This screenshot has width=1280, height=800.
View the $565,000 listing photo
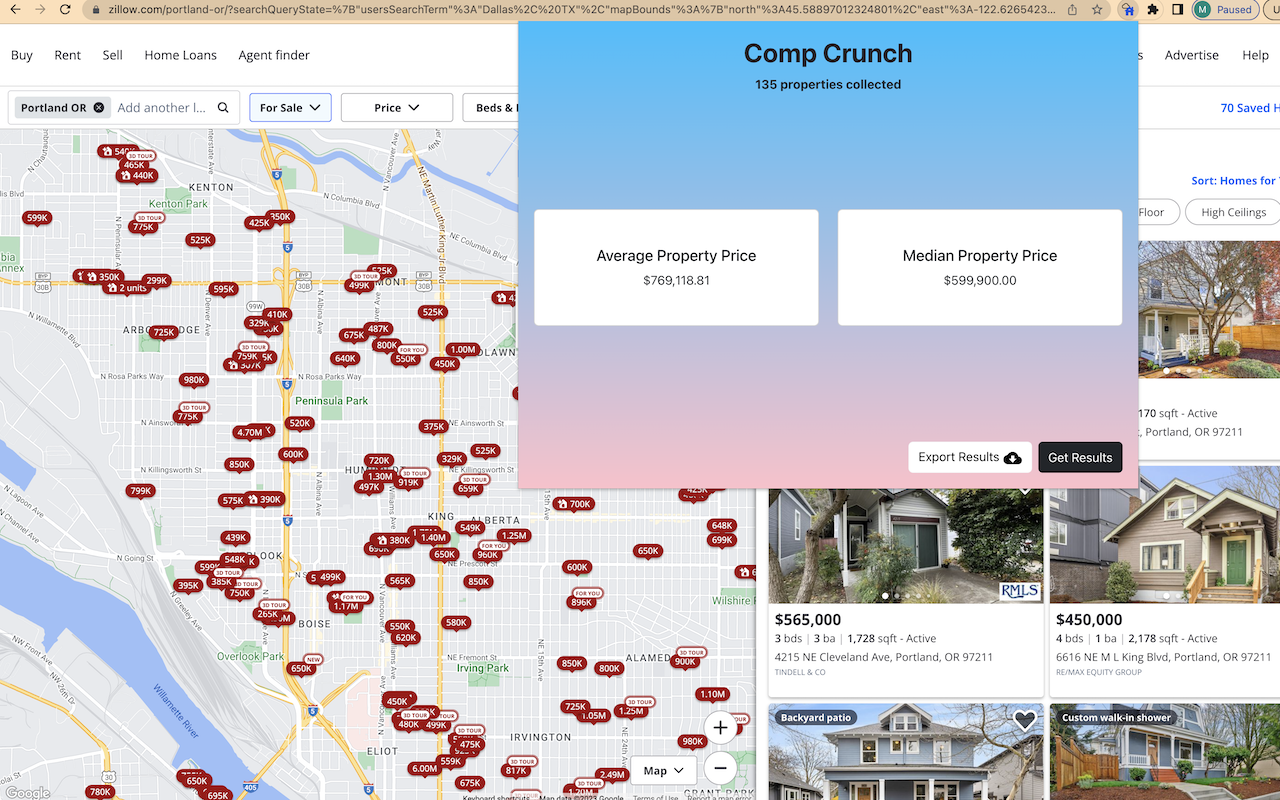pyautogui.click(x=906, y=546)
